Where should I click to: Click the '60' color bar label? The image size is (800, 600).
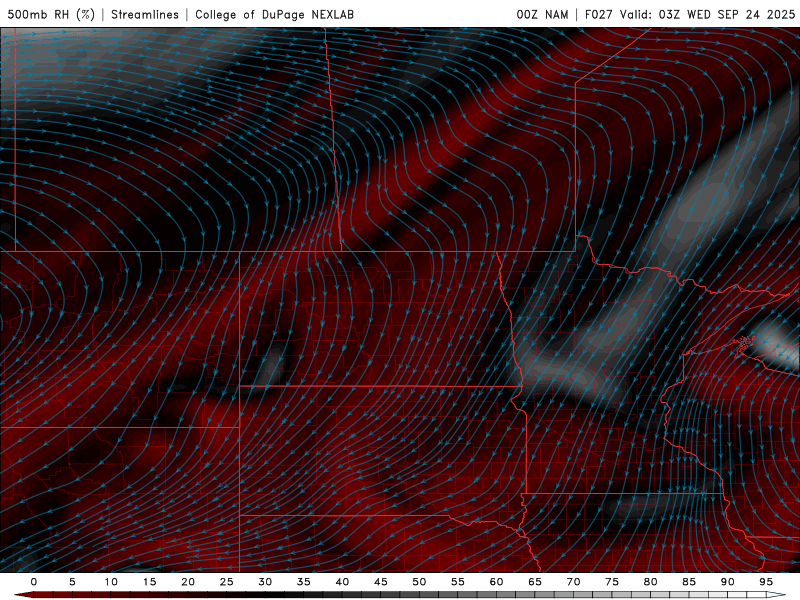pyautogui.click(x=496, y=582)
